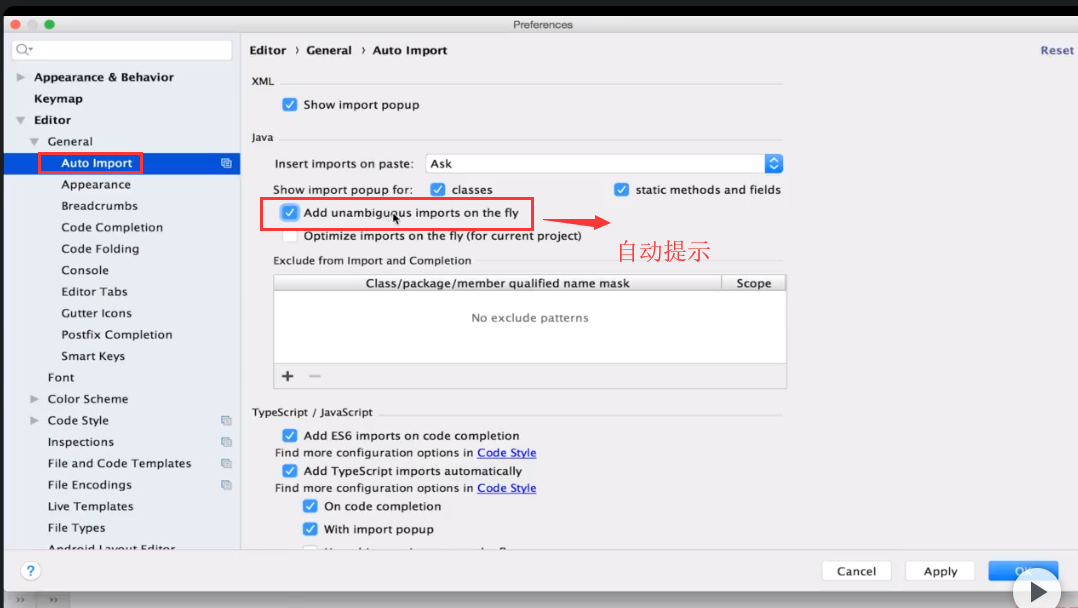
Task: Click Class/package/member qualified name mask header
Action: coord(498,283)
